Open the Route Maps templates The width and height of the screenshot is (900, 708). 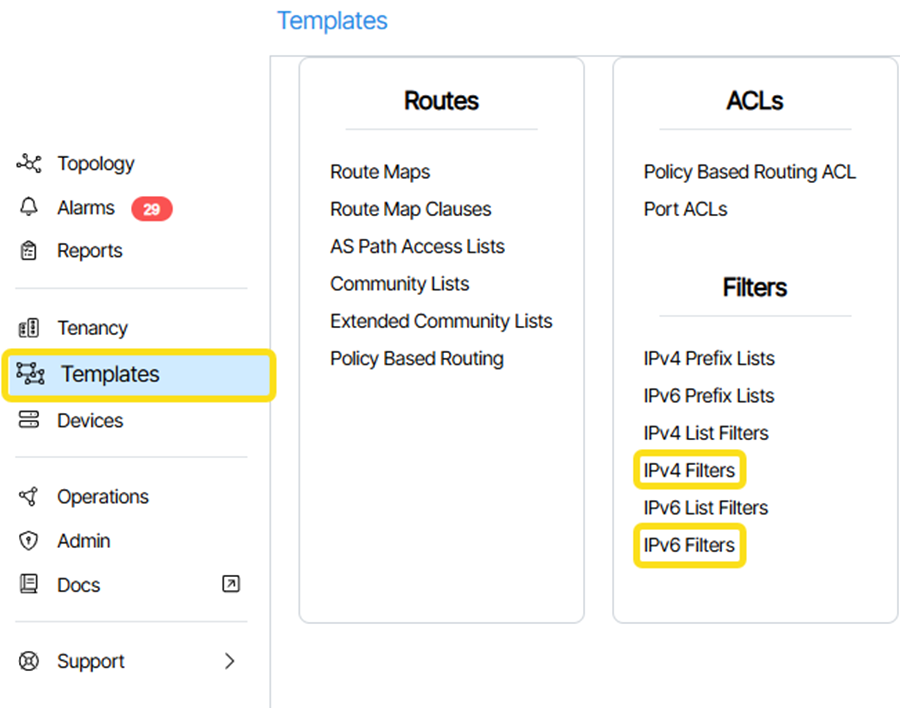coord(380,172)
